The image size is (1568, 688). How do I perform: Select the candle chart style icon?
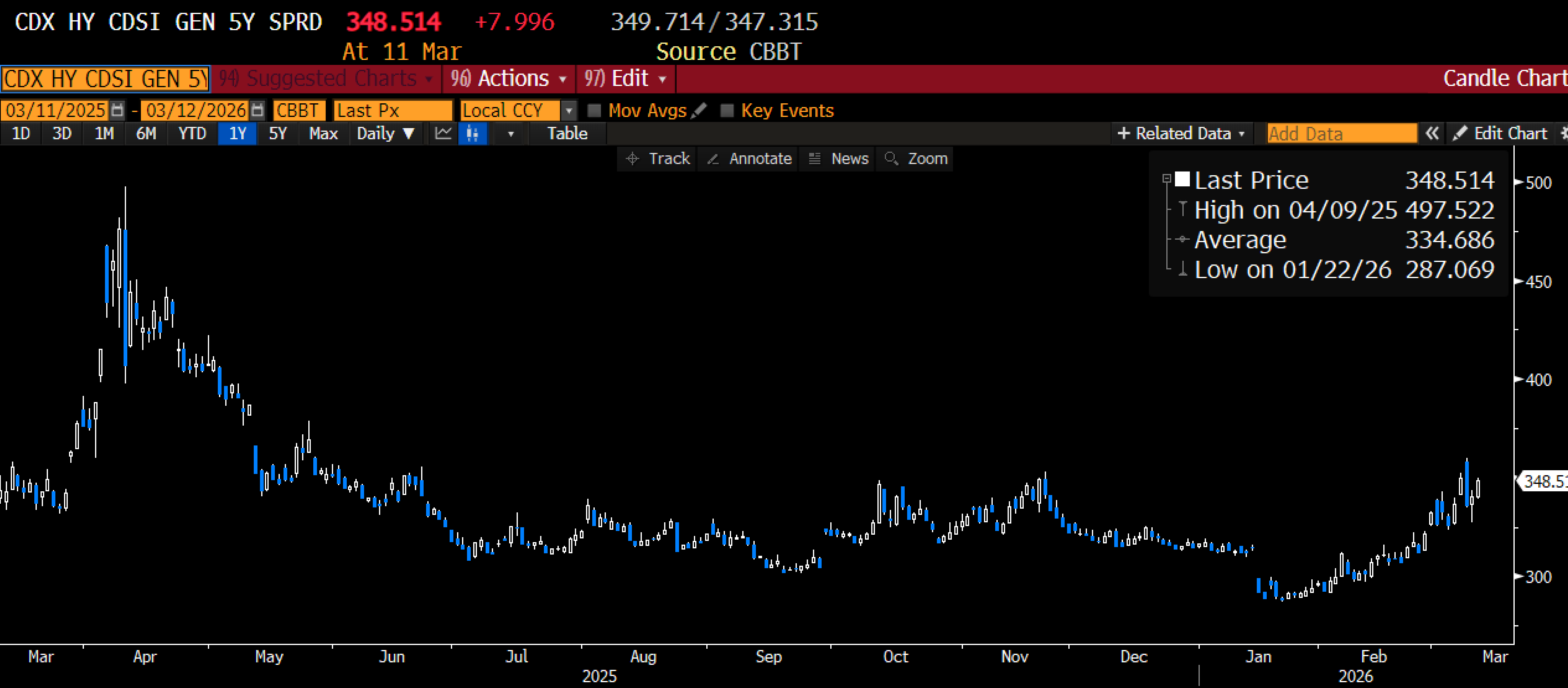click(473, 133)
